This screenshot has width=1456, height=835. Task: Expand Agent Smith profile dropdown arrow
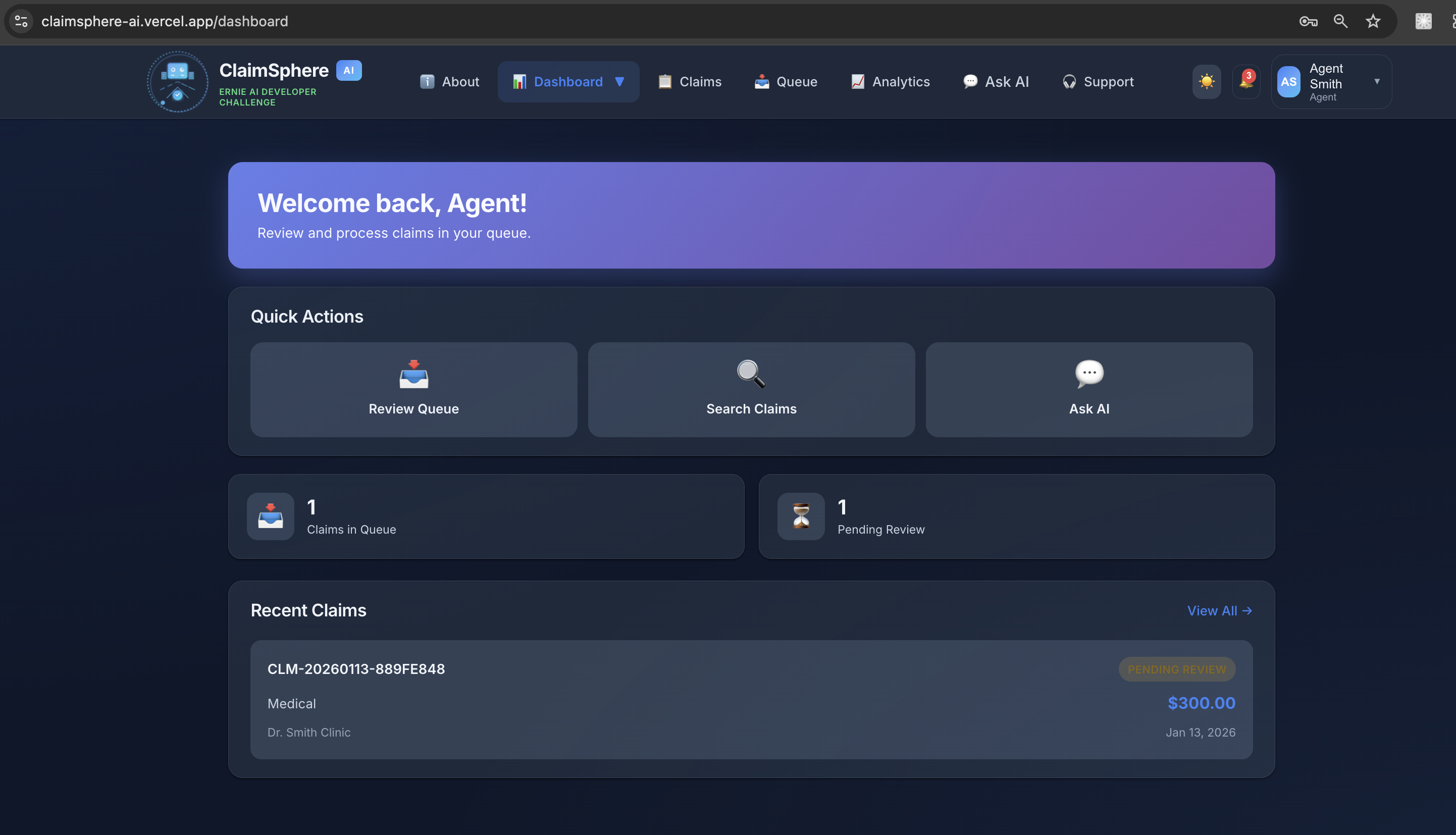[x=1376, y=81]
